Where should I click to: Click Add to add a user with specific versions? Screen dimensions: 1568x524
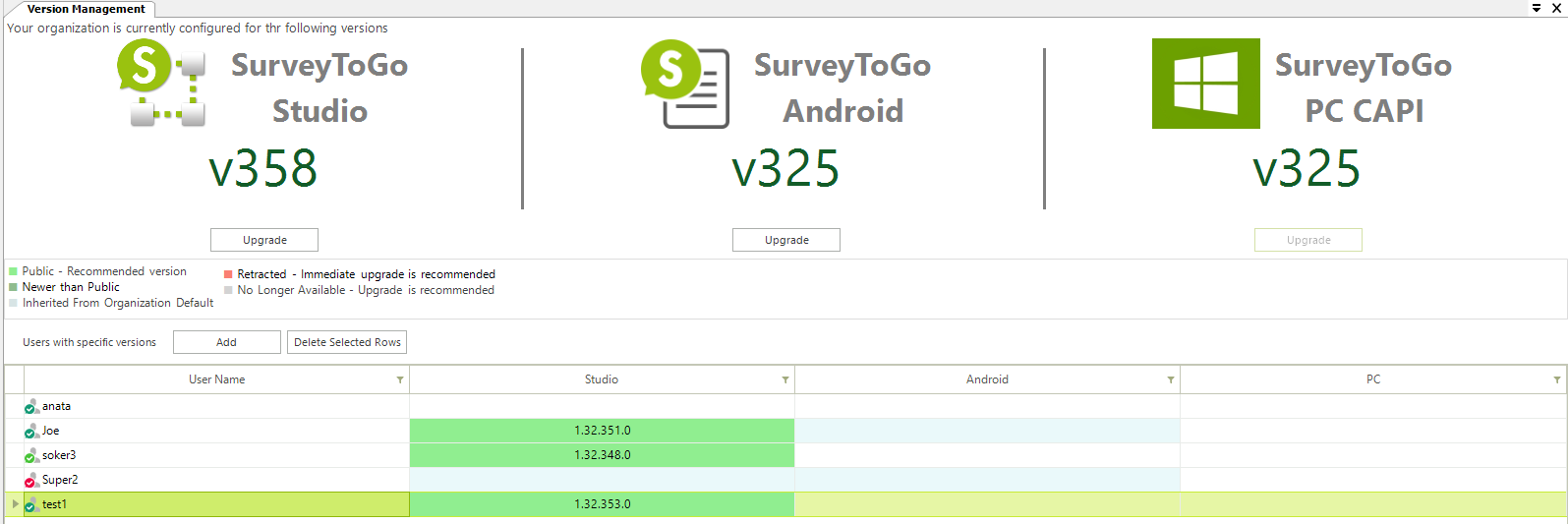pyautogui.click(x=227, y=342)
